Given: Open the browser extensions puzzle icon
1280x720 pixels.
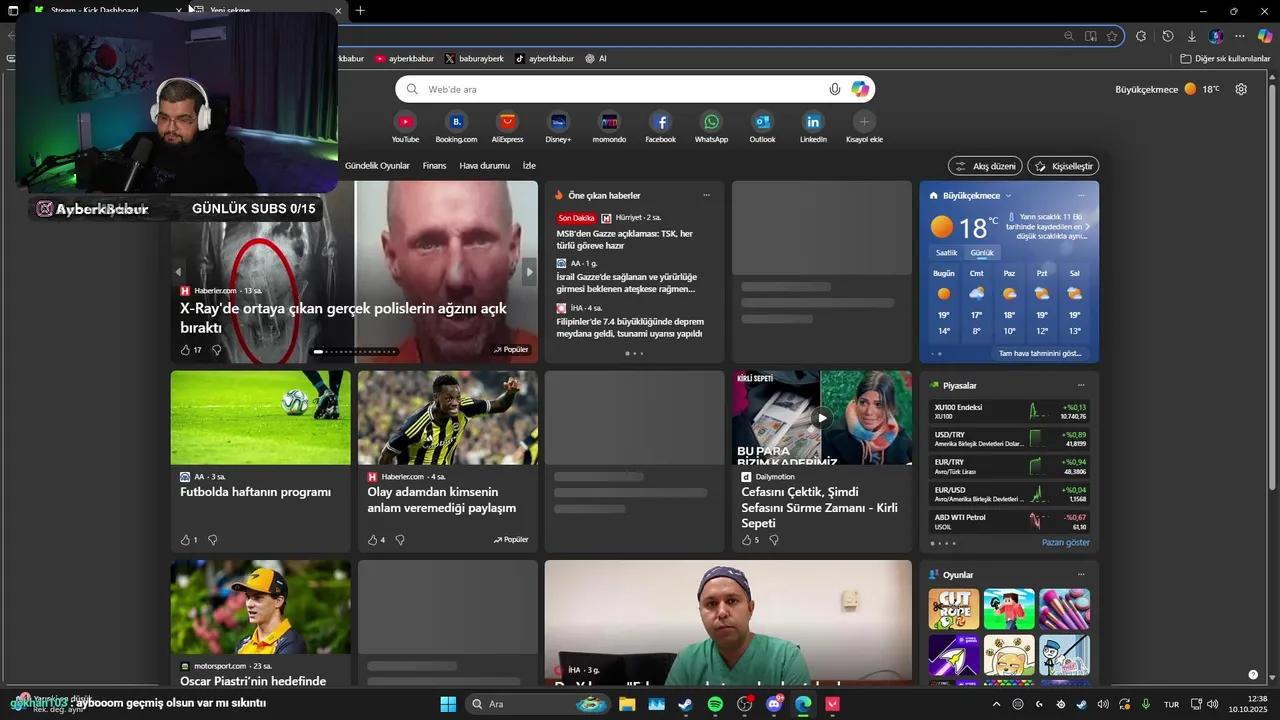Looking at the screenshot, I should pos(1141,36).
